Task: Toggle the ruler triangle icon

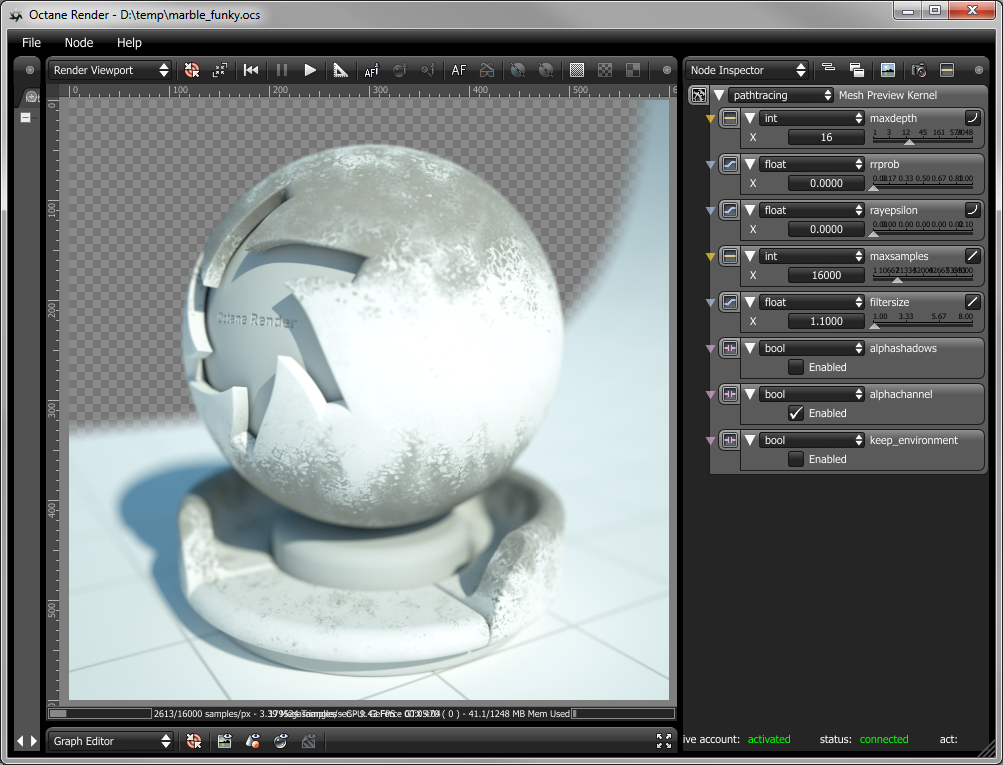Action: (340, 70)
